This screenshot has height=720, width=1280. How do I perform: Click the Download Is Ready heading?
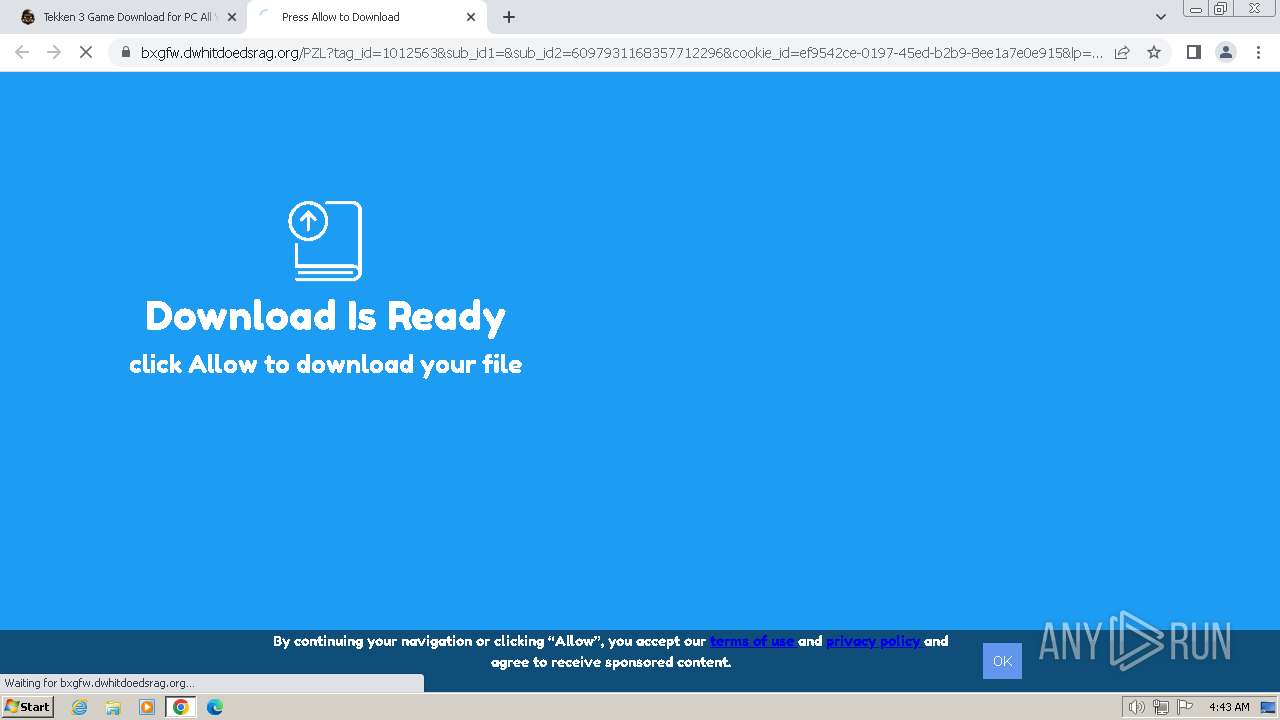click(x=325, y=316)
